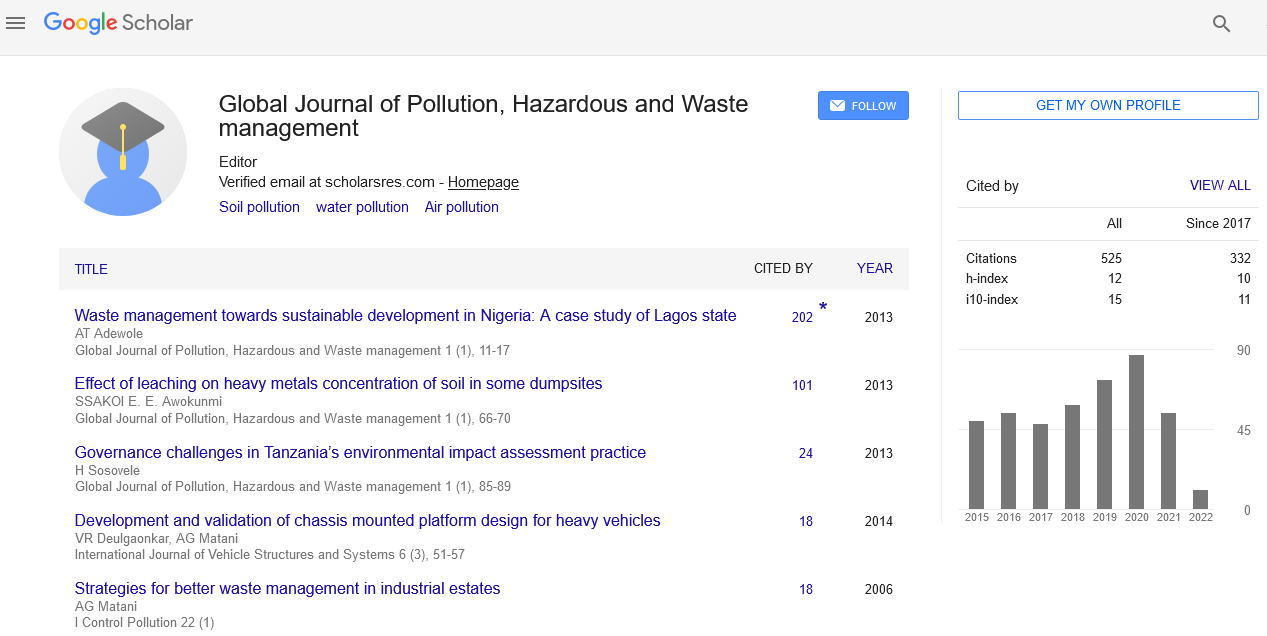Click Get My Own Profile button
Viewport: 1267px width, 636px height.
(1108, 105)
